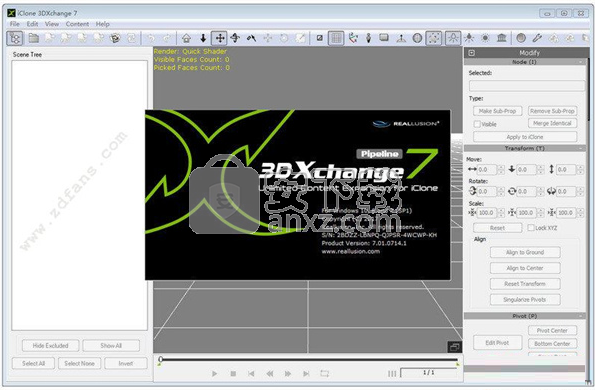
Task: Open the Edit menu
Action: [32, 24]
